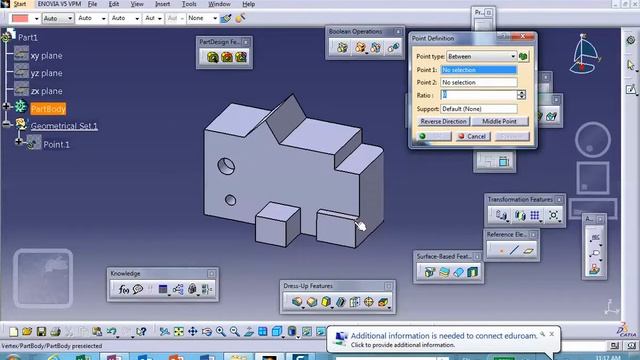
Task: Click the Save file icon
Action: 41,331
